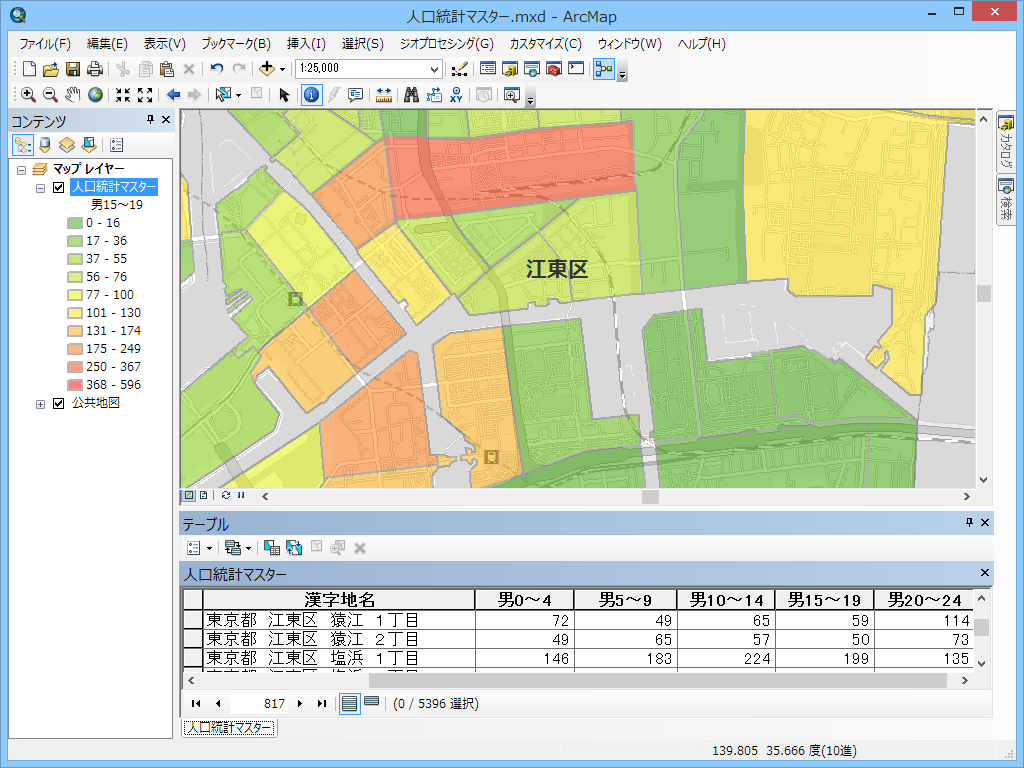Collapse the マップ レイヤー data frame

(22, 170)
